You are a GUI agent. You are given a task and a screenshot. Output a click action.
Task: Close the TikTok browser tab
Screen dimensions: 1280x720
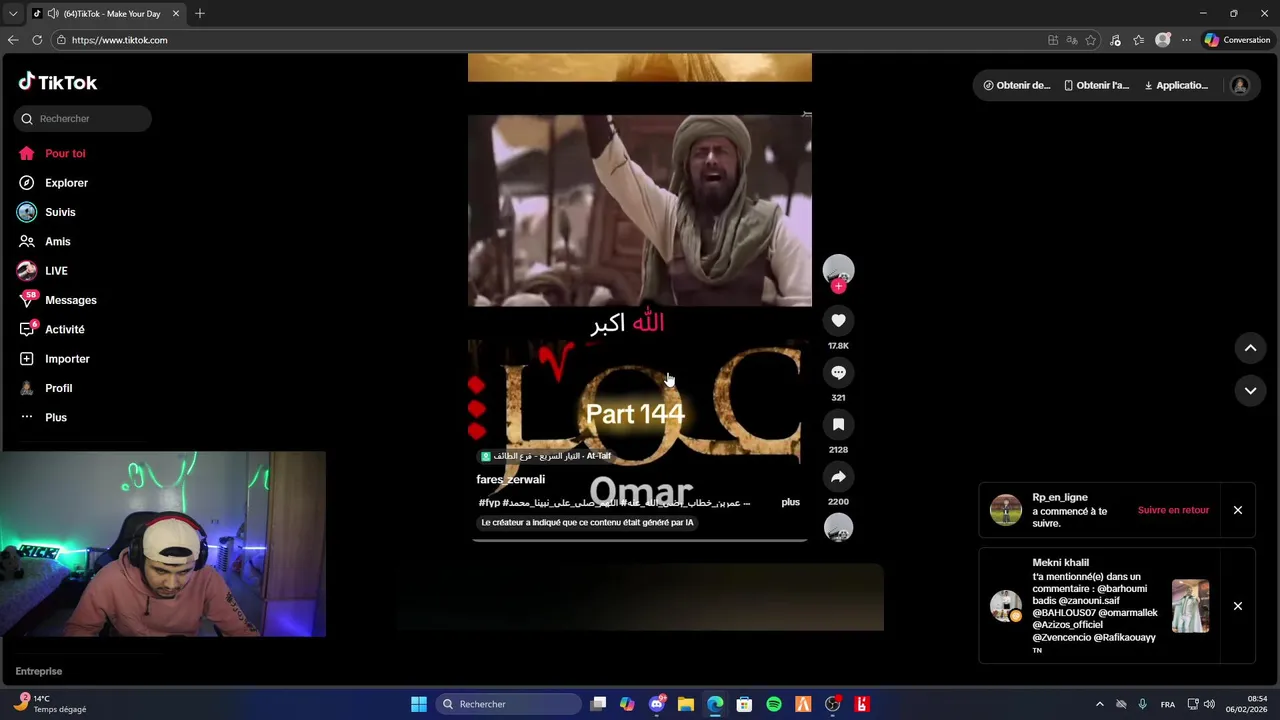(176, 14)
